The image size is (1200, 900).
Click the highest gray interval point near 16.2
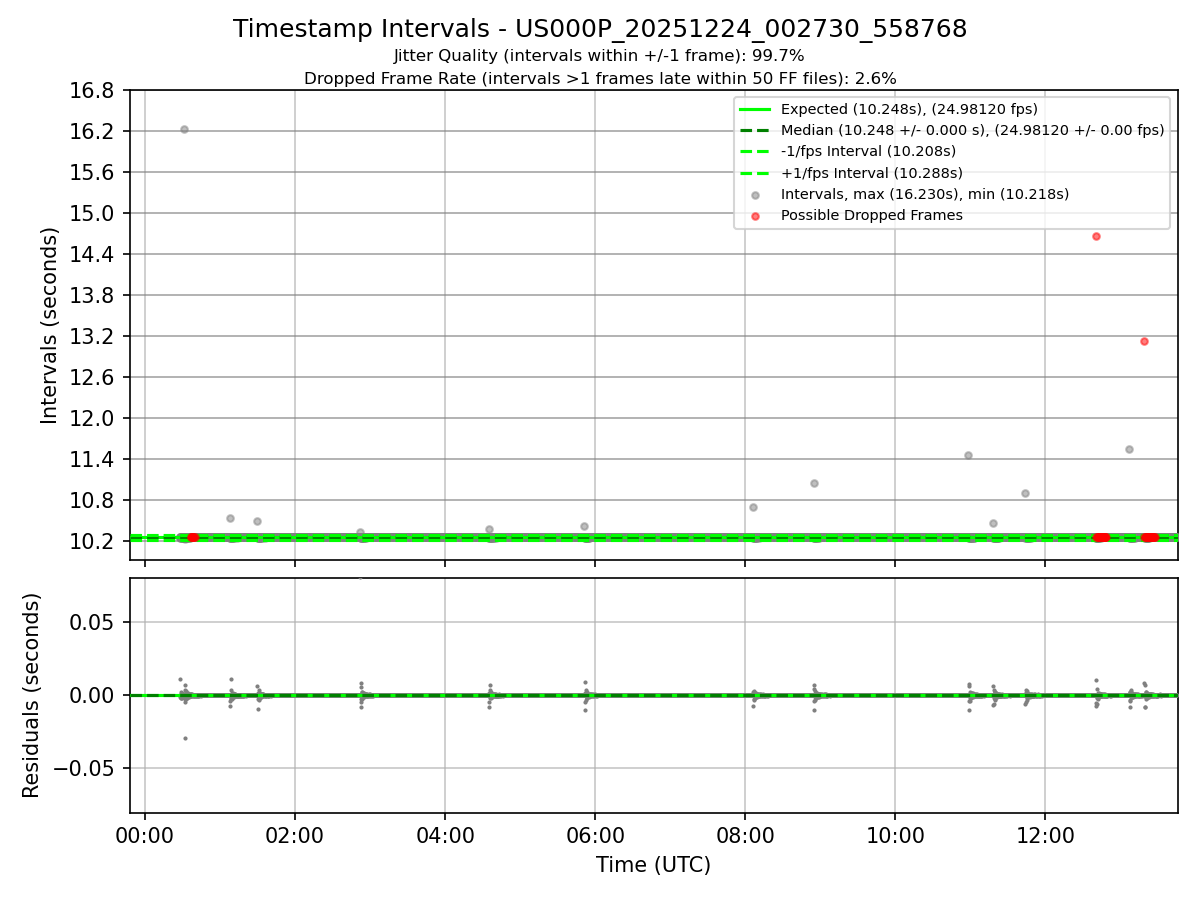pyautogui.click(x=184, y=129)
